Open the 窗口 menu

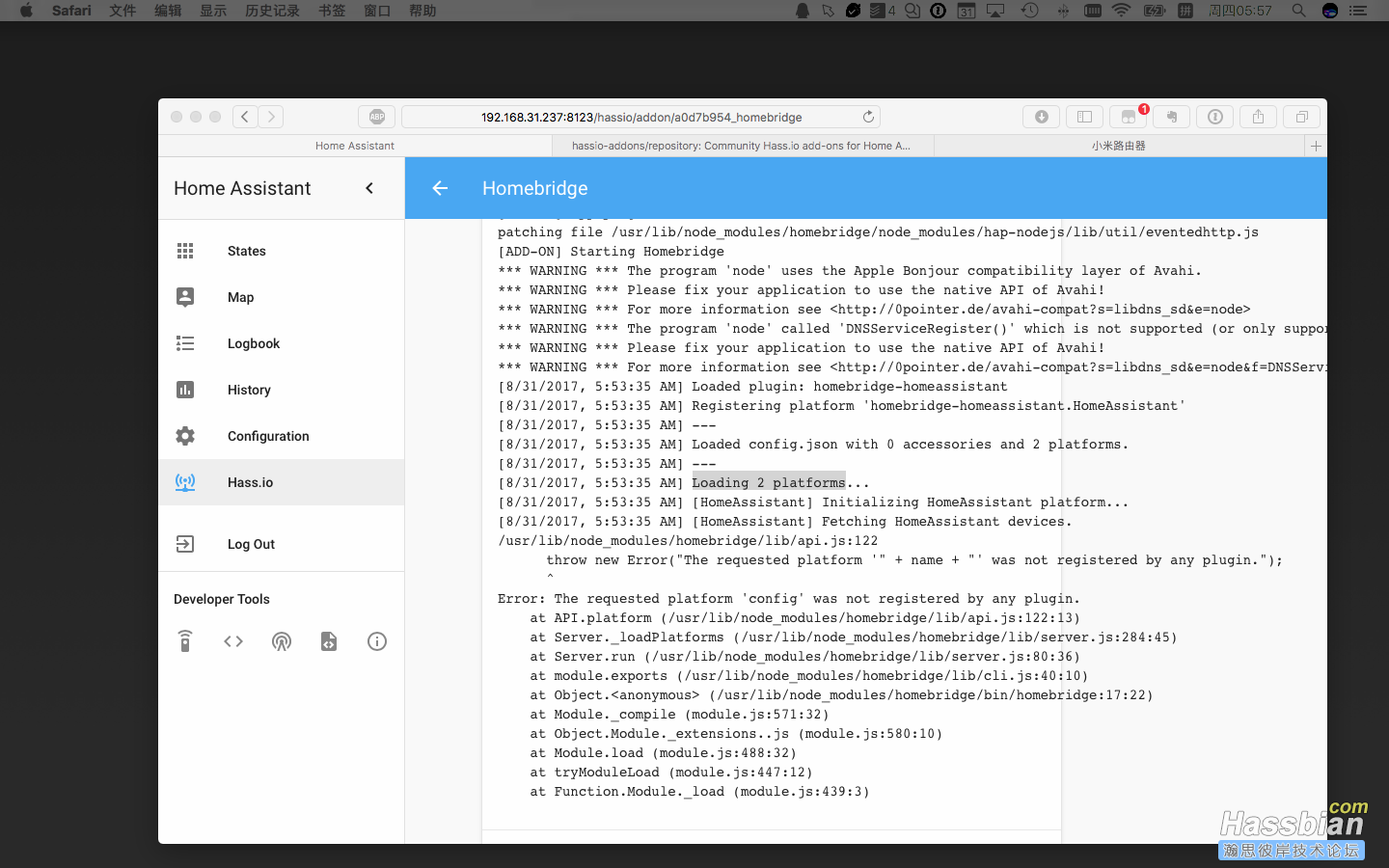pyautogui.click(x=377, y=11)
